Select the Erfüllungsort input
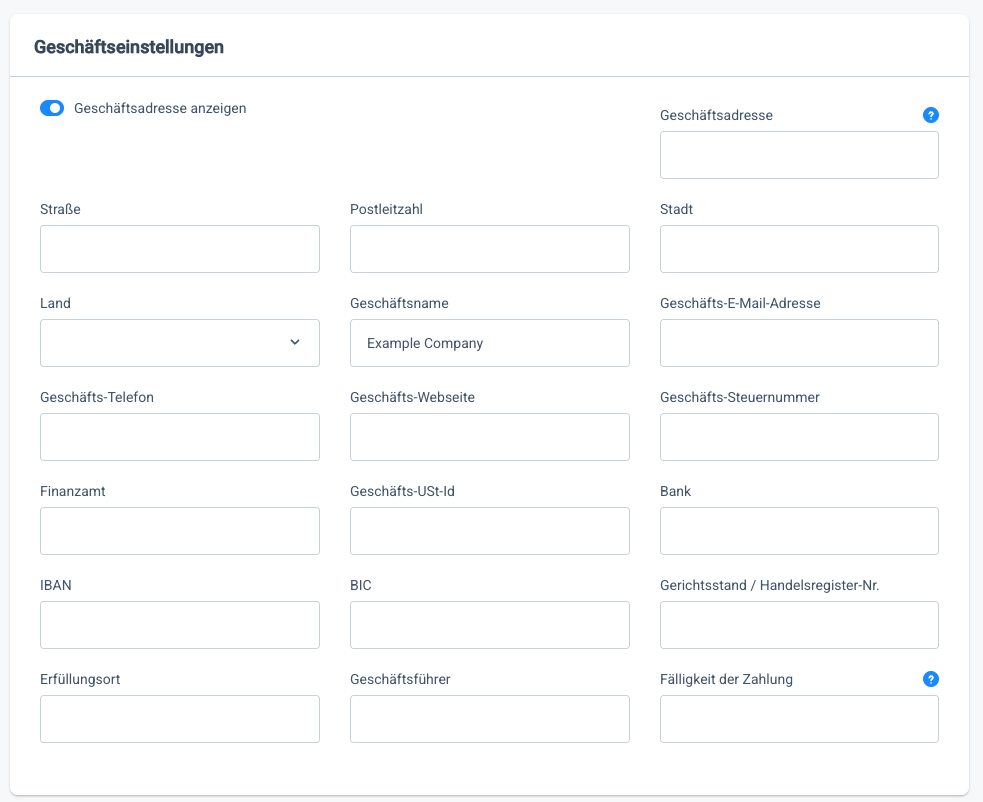The width and height of the screenshot is (983, 802). [180, 719]
